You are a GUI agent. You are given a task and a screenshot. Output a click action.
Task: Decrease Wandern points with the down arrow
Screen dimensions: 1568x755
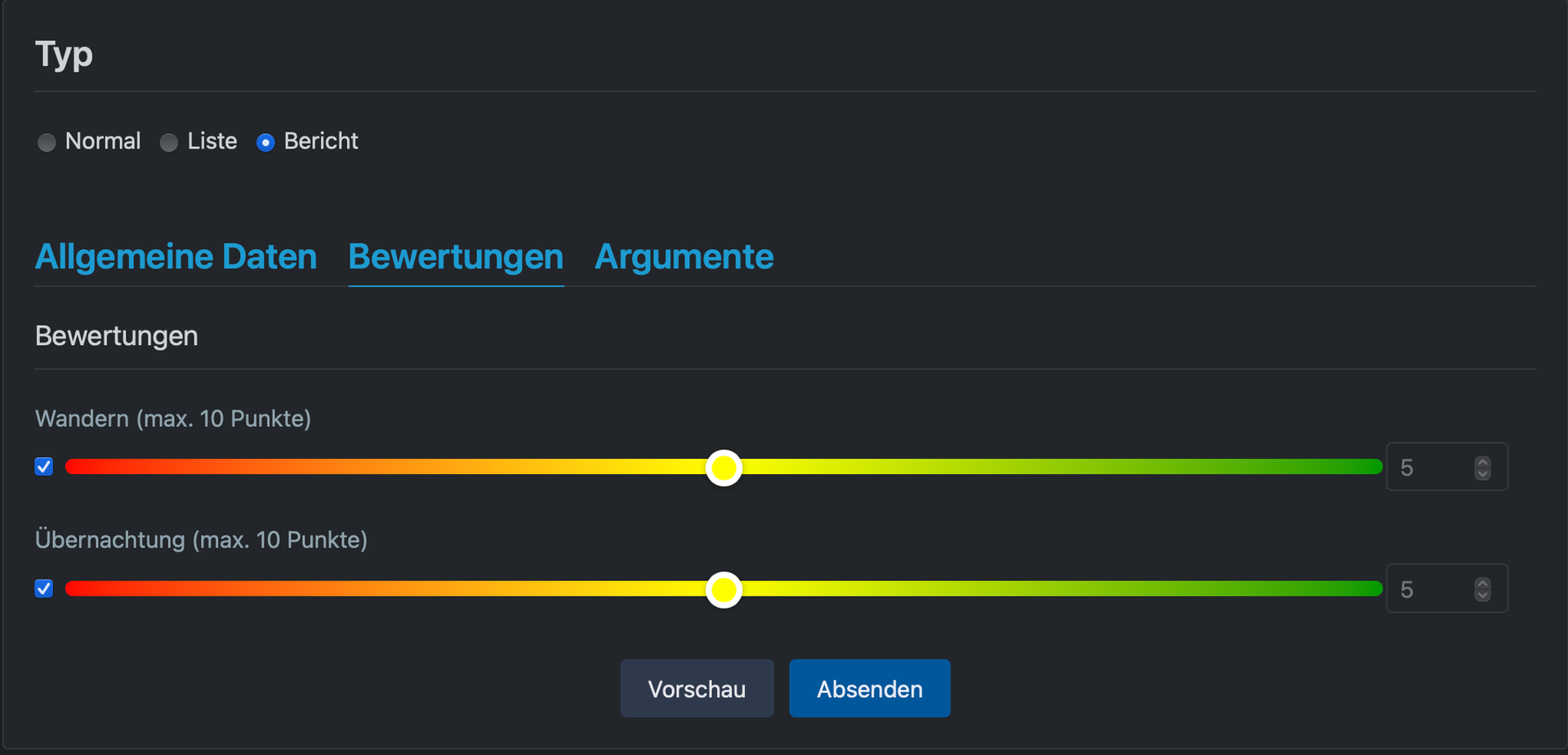(1482, 473)
